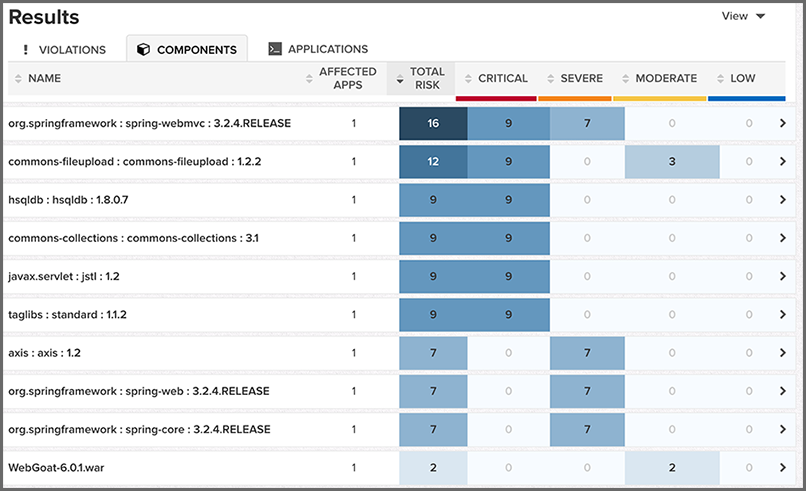Expand spring-core row details arrow

pyautogui.click(x=783, y=429)
